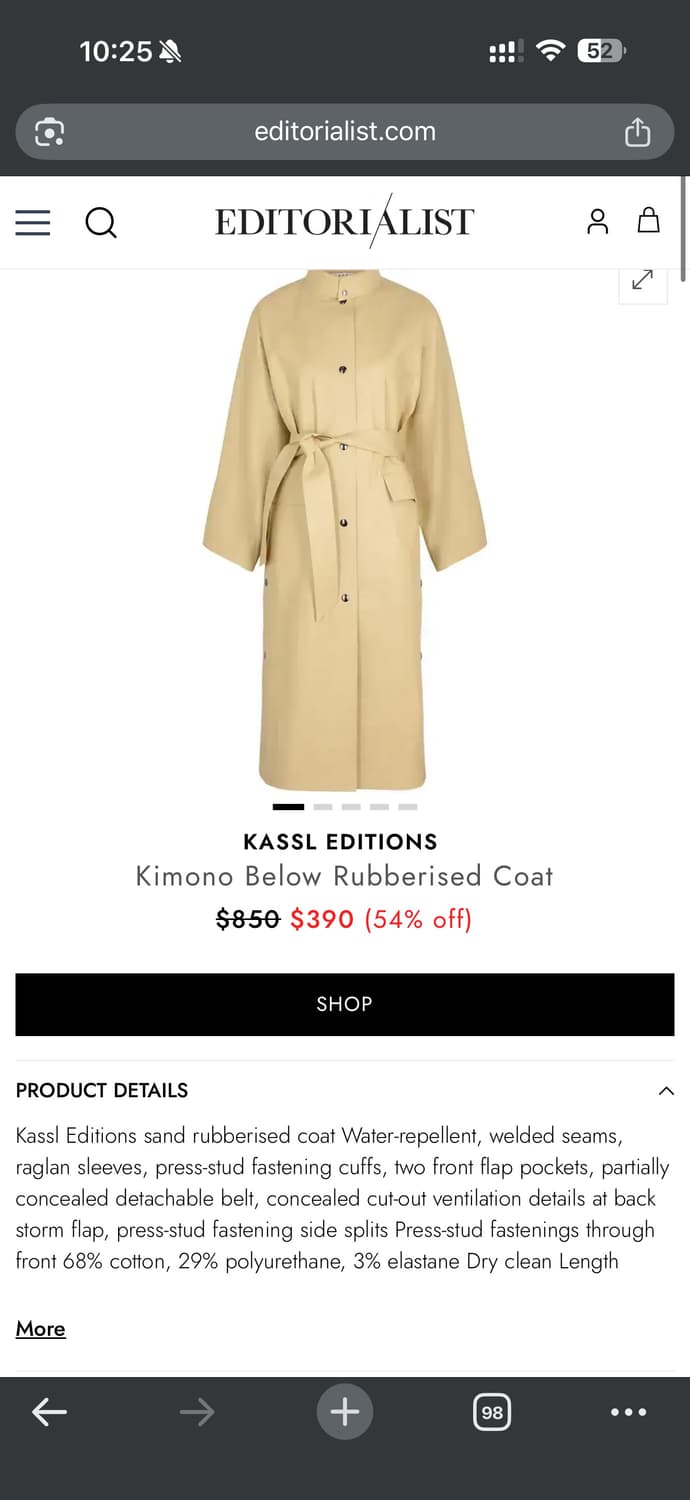Tap the editorialist.com address bar
690x1500 pixels.
point(345,132)
